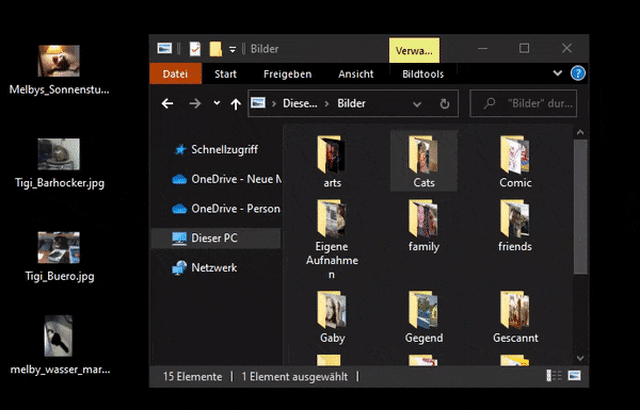This screenshot has width=640, height=410.
Task: Open the quick access toolbar customize dropdown
Action: [x=232, y=49]
